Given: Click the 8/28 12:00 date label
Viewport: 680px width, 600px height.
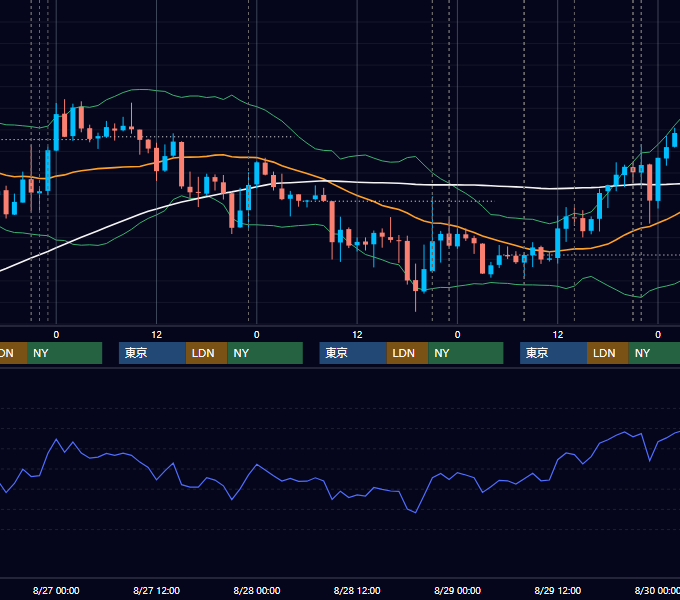Looking at the screenshot, I should point(357,590).
